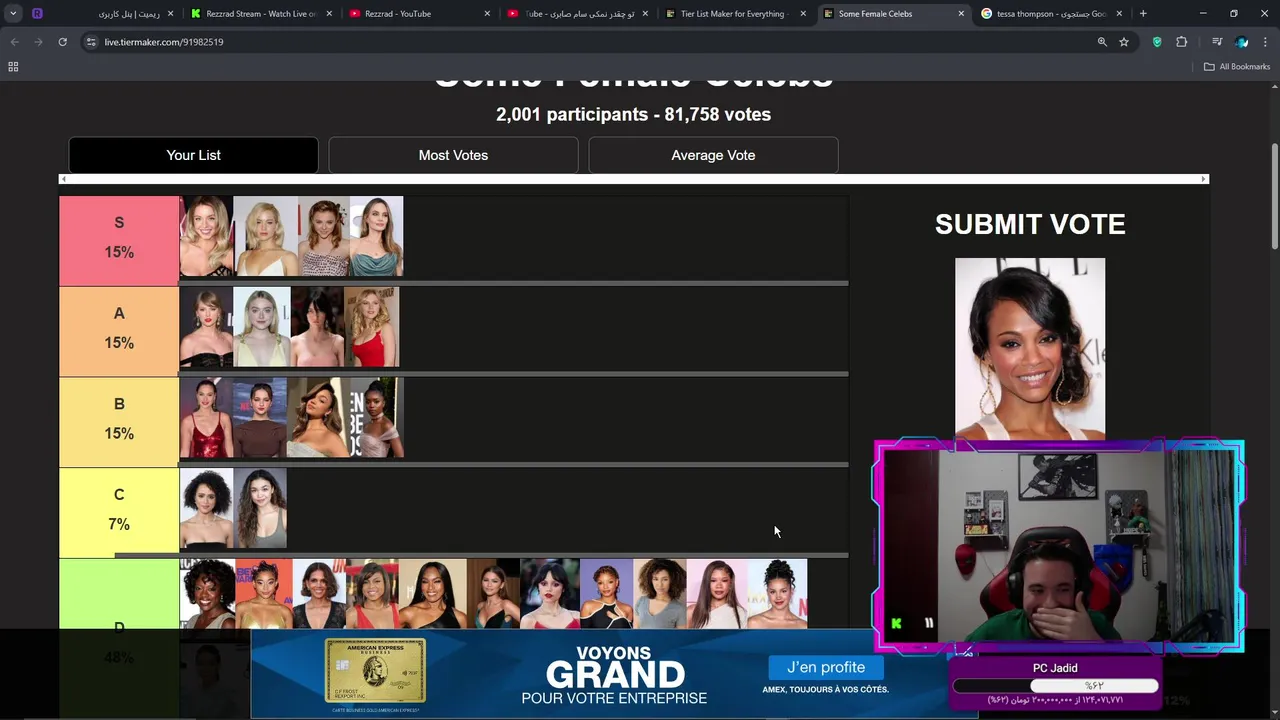Click the right arrow of the white horizontal scrollbar

pos(1204,179)
